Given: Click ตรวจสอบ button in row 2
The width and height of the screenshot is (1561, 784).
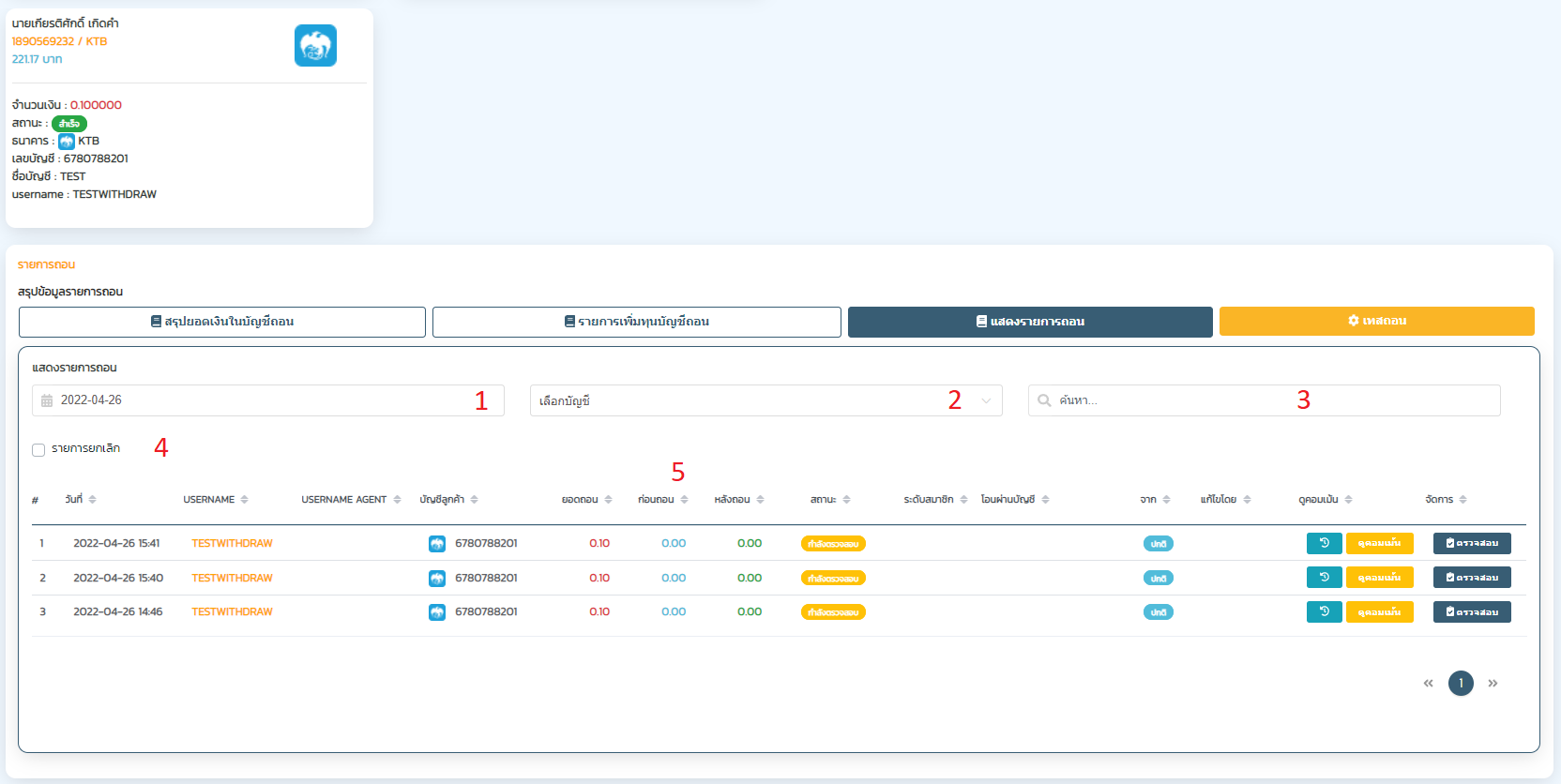Looking at the screenshot, I should click(1471, 578).
